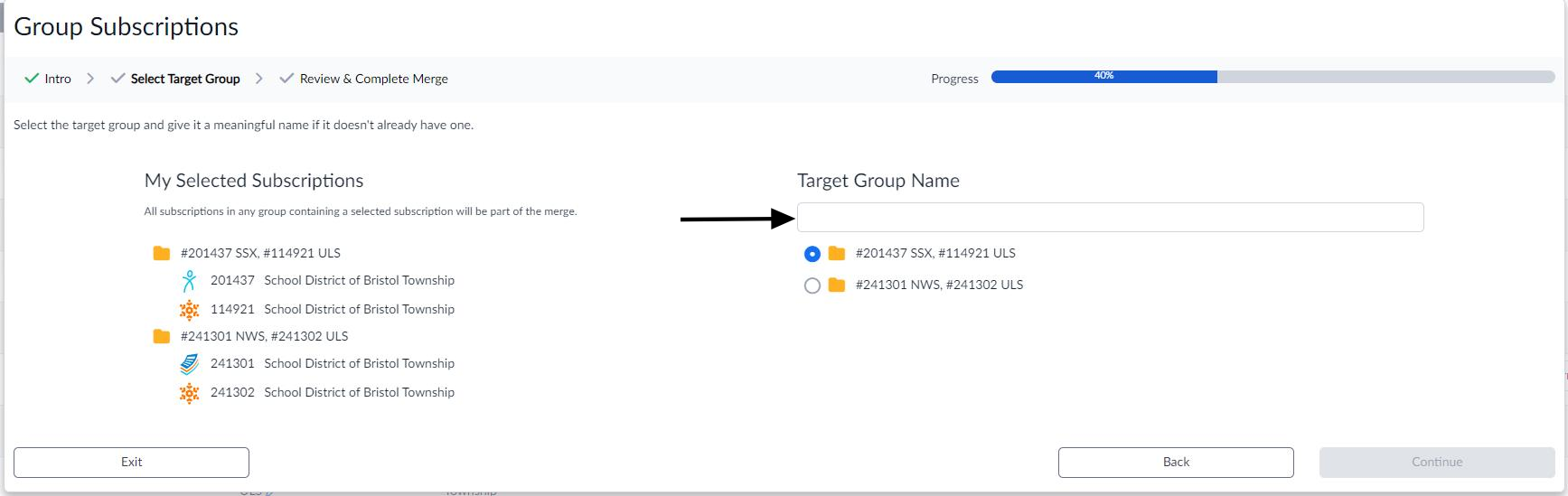Open the Select Target Group step
The width and height of the screenshot is (1568, 496).
(175, 79)
